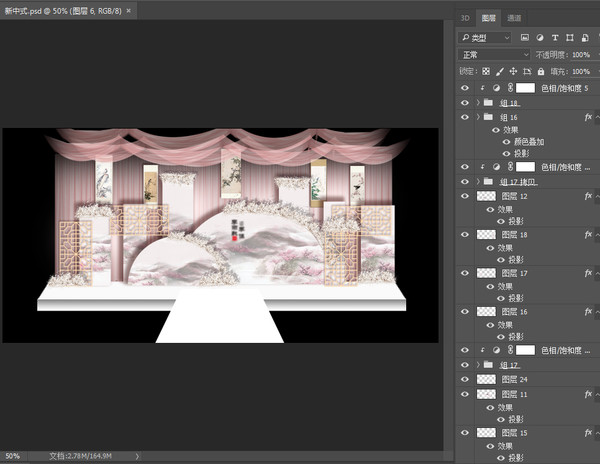Filter layers by smart object icon

(x=585, y=37)
